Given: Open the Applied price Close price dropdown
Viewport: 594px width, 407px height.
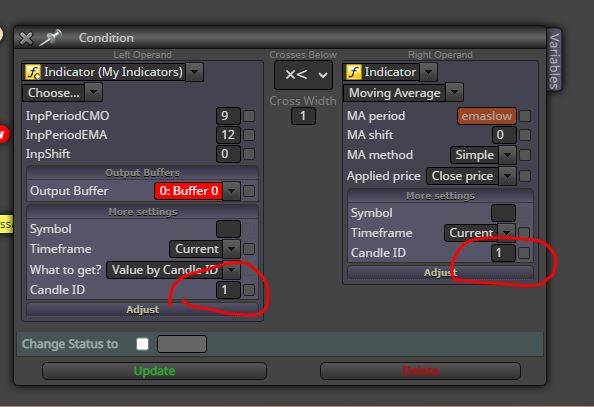Looking at the screenshot, I should click(507, 176).
